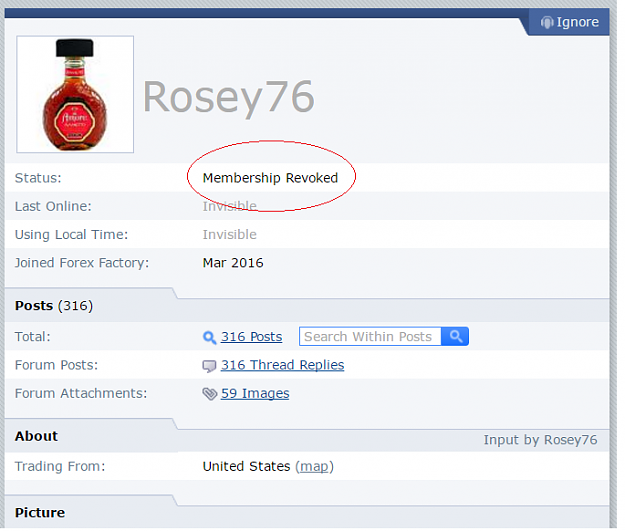This screenshot has width=625, height=531.
Task: Click the Input by Rosey76 label
Action: [x=540, y=440]
